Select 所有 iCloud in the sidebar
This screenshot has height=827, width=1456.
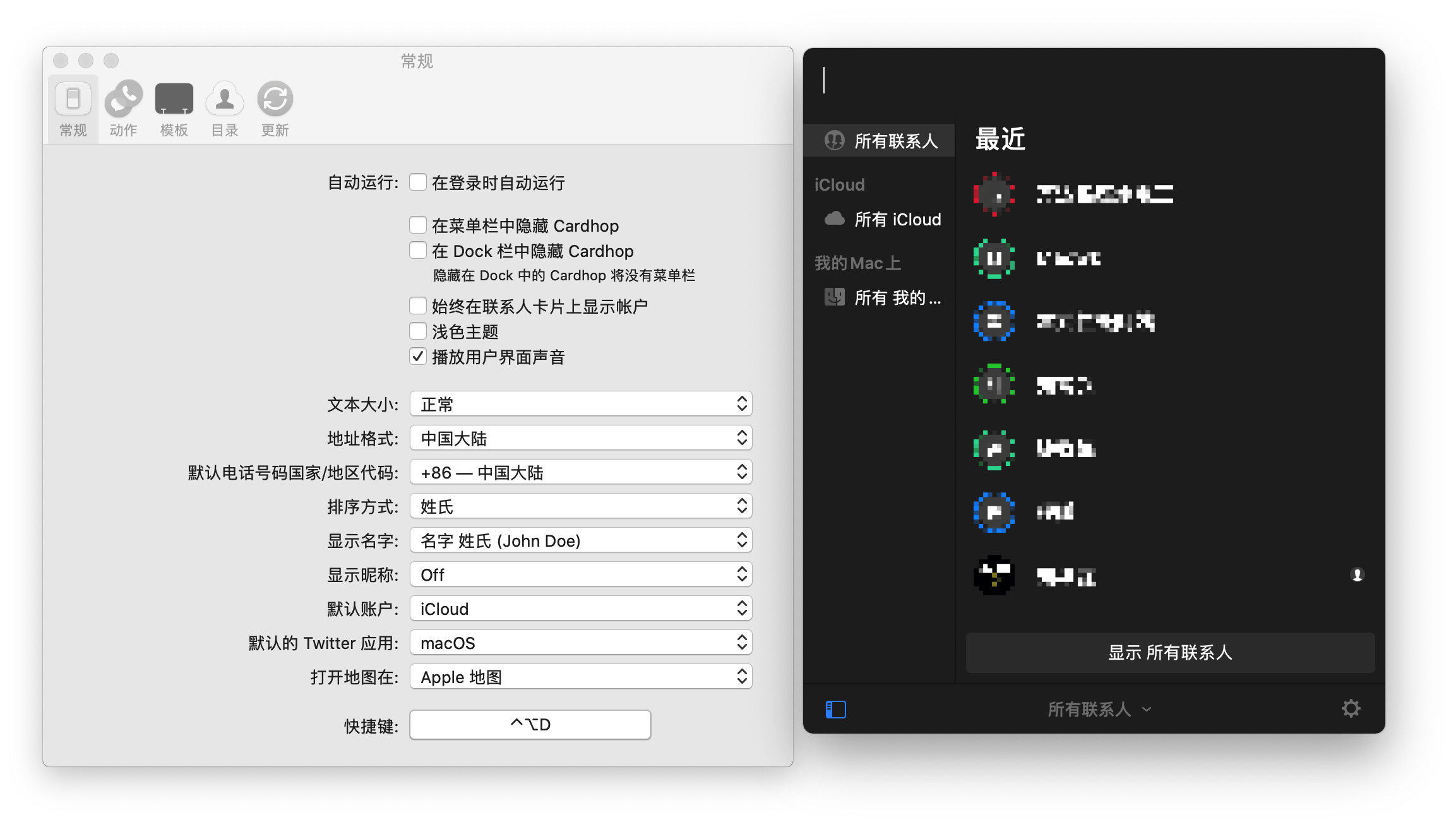[x=897, y=219]
